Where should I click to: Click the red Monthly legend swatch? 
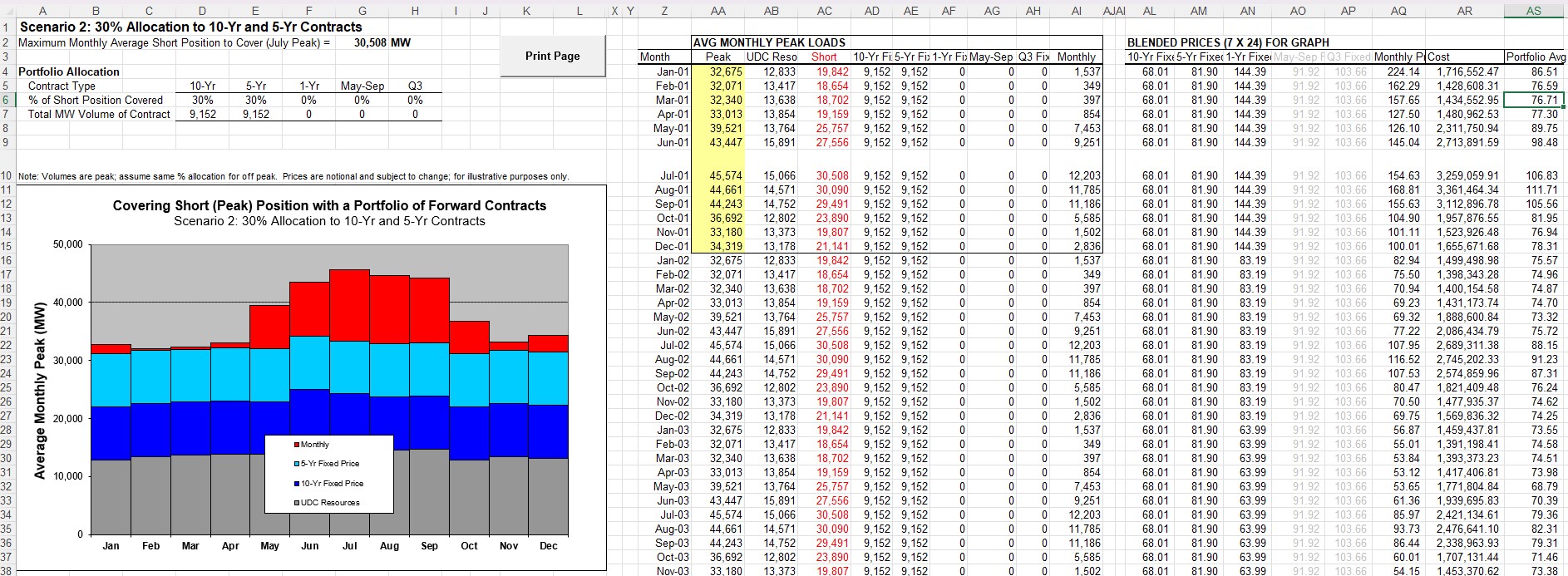point(297,445)
